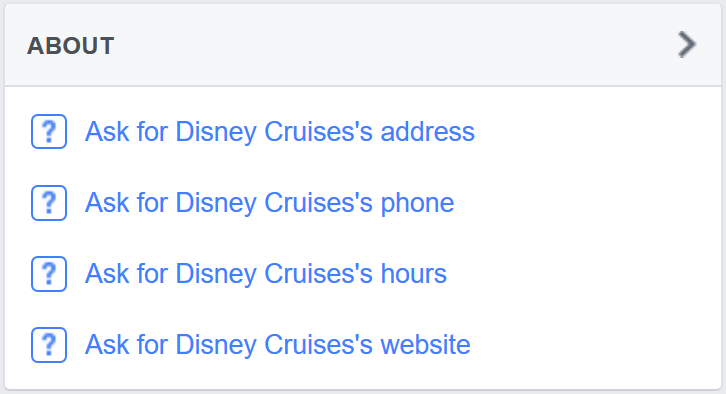Select the boxed question icon on the website row
Screen dimensions: 726x394
click(x=49, y=345)
